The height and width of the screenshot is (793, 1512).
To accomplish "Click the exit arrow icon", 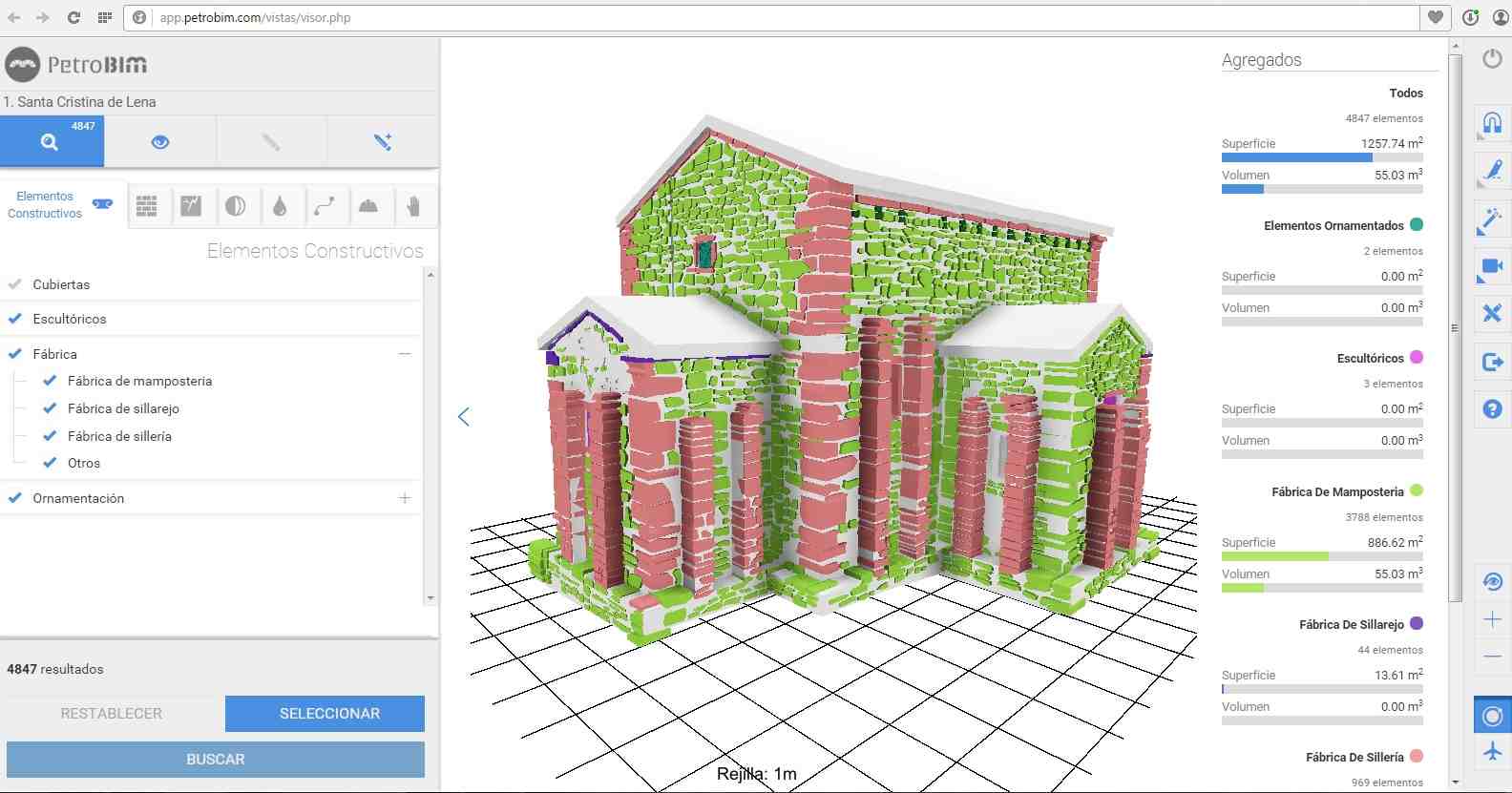I will [1492, 362].
